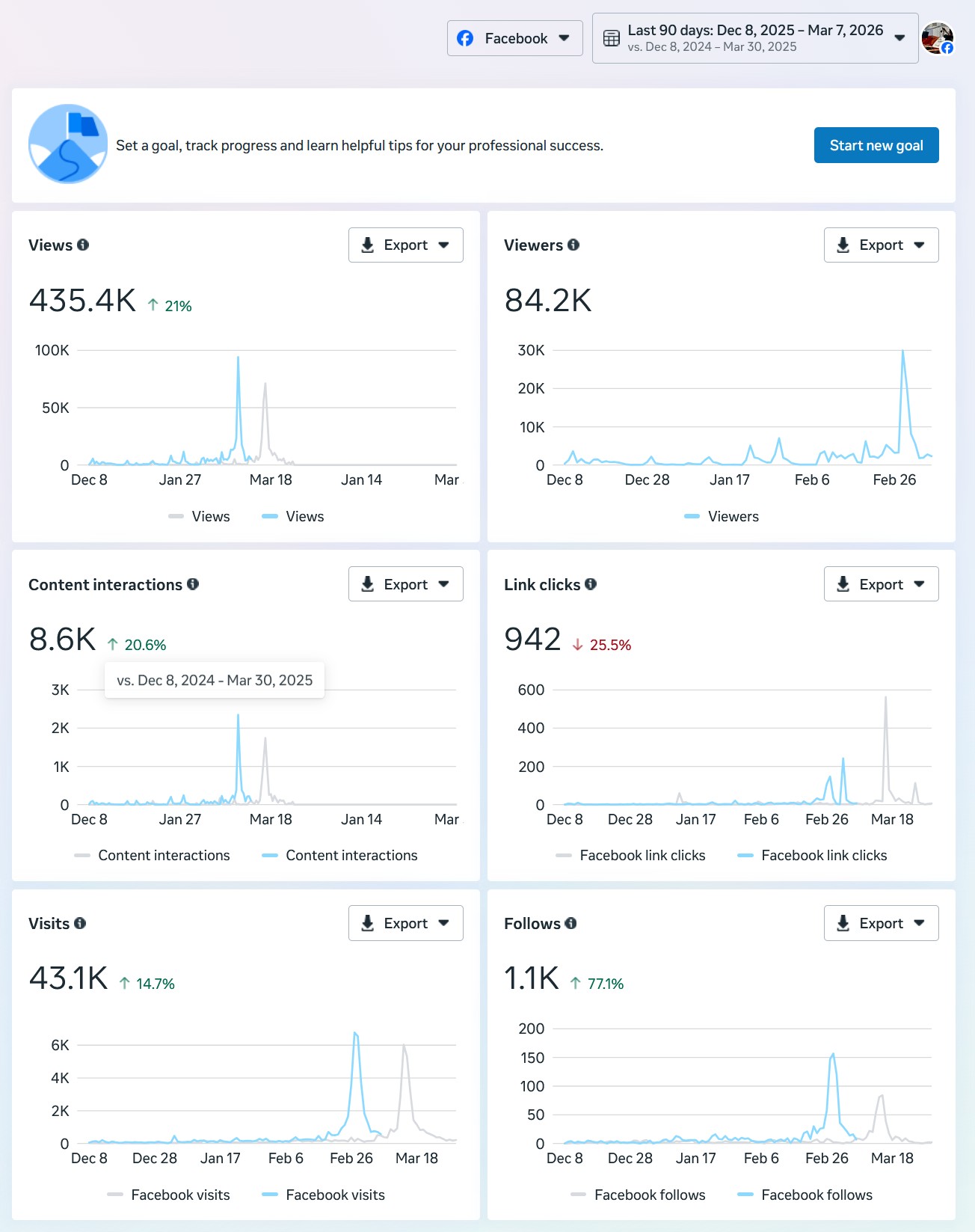Click the 8.6K Content interactions total
975x1232 pixels.
click(x=63, y=640)
